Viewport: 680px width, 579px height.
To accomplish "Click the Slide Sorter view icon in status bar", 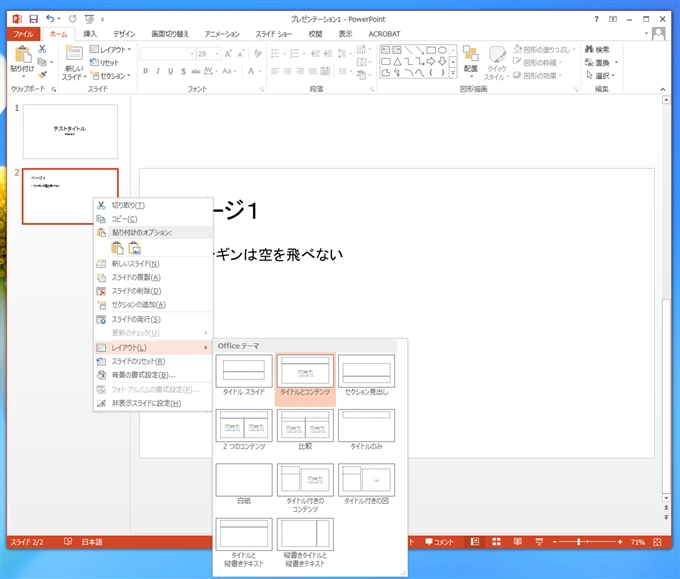I will (497, 541).
